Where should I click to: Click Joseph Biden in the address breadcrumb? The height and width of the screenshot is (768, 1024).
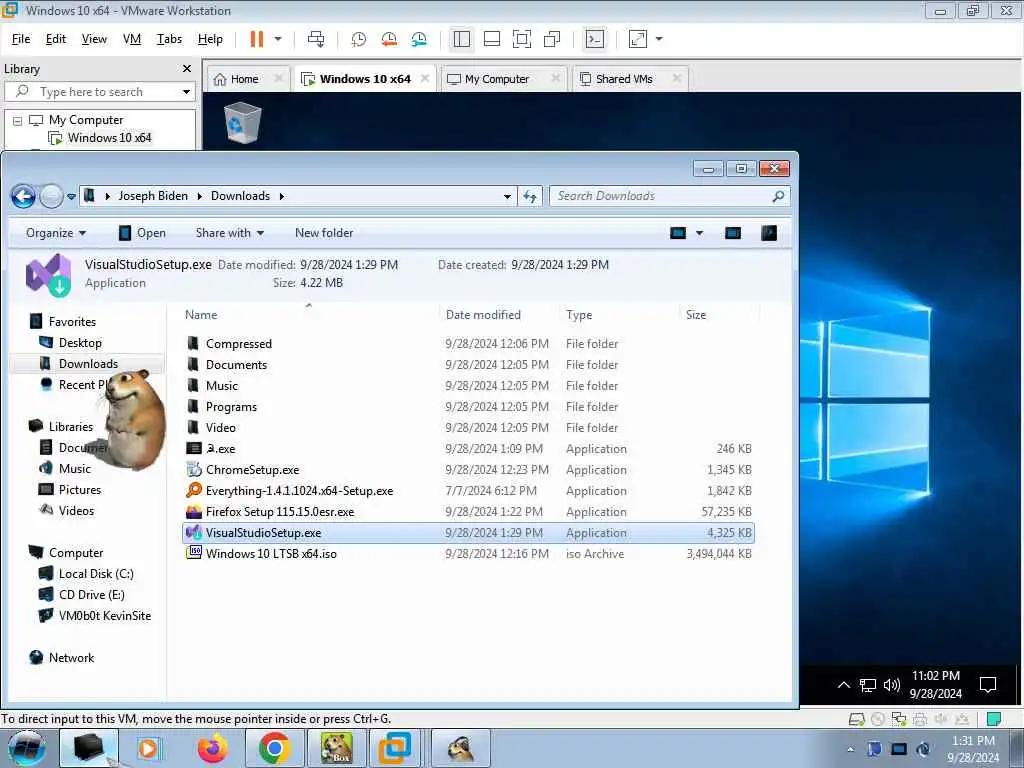(x=153, y=196)
